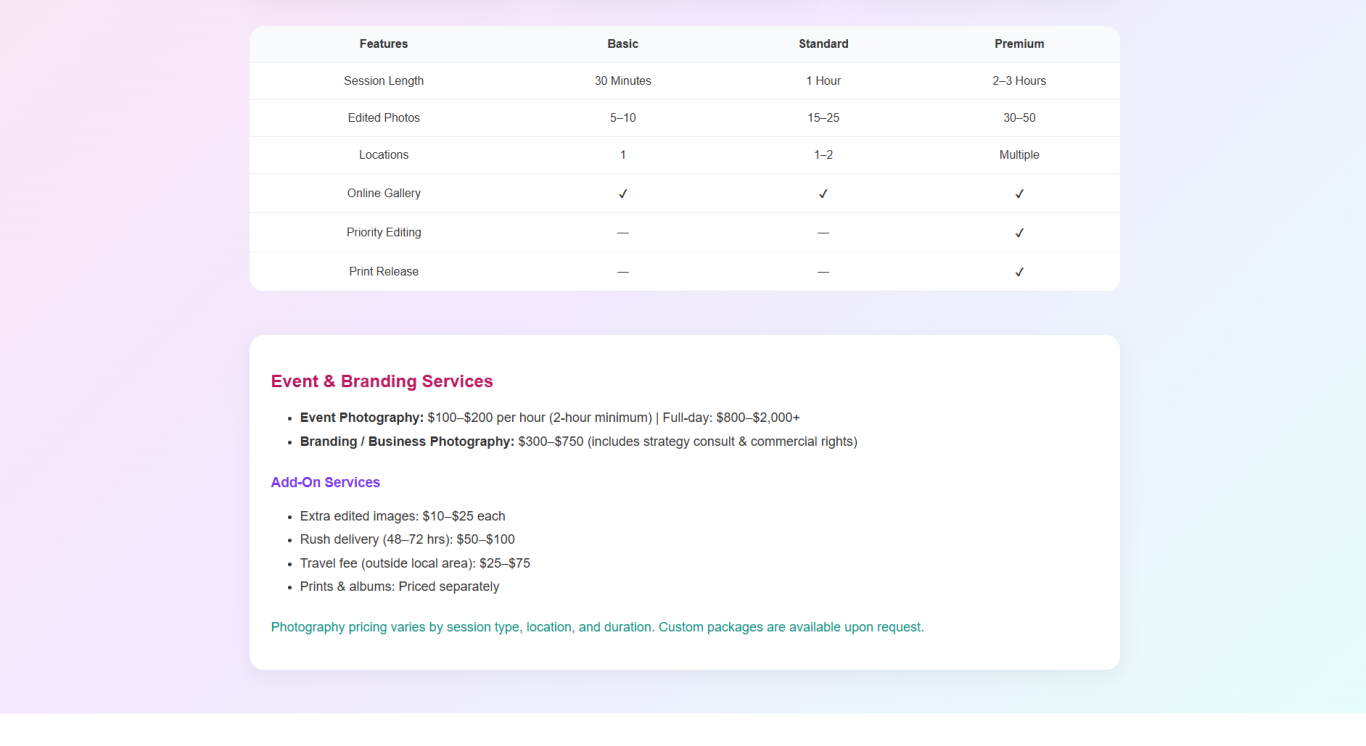Click the Online Gallery checkmark under Premium
This screenshot has height=746, width=1366.
tap(1019, 194)
